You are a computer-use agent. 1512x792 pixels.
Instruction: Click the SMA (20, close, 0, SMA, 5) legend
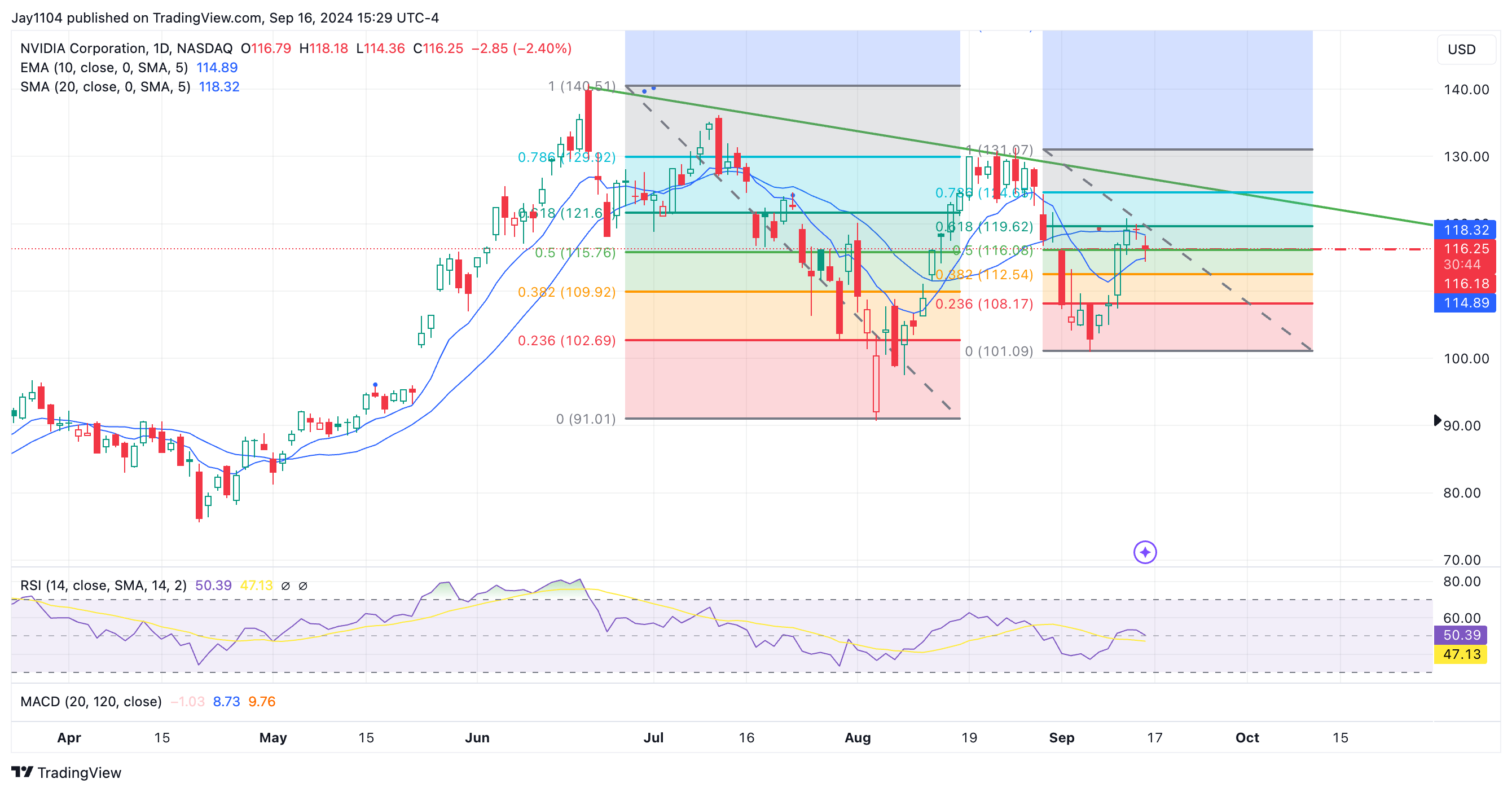pyautogui.click(x=105, y=87)
